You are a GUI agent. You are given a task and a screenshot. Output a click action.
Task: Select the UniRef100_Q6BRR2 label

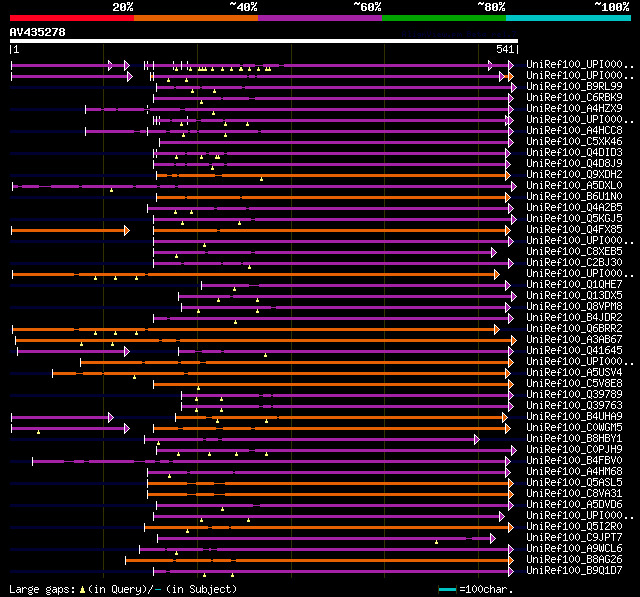point(574,329)
